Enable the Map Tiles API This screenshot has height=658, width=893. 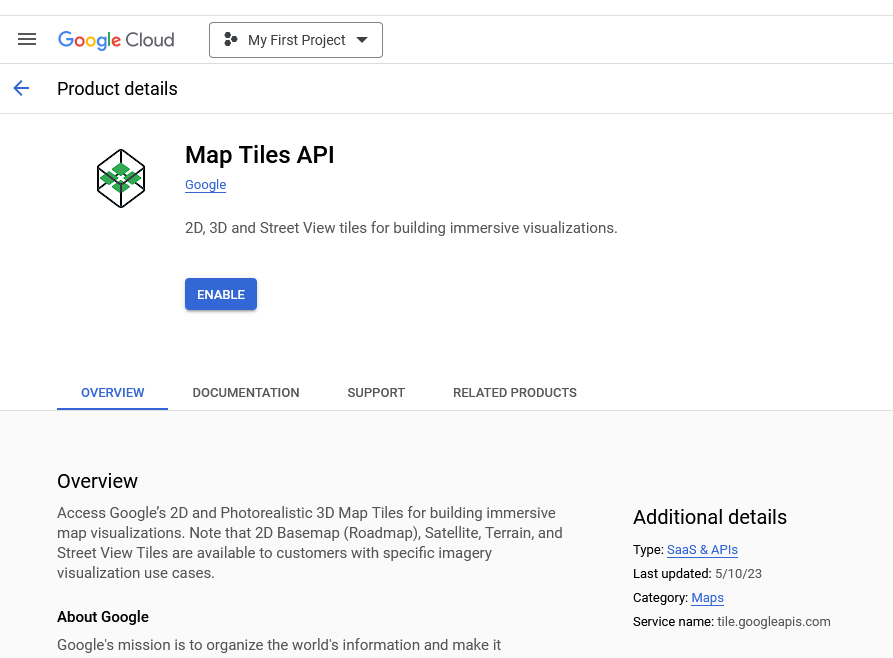point(221,294)
